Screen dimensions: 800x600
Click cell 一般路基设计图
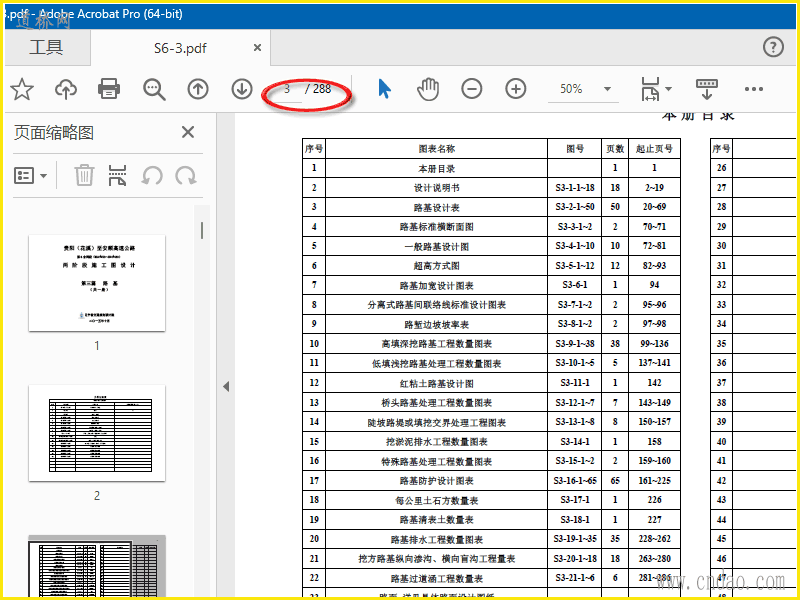[437, 246]
